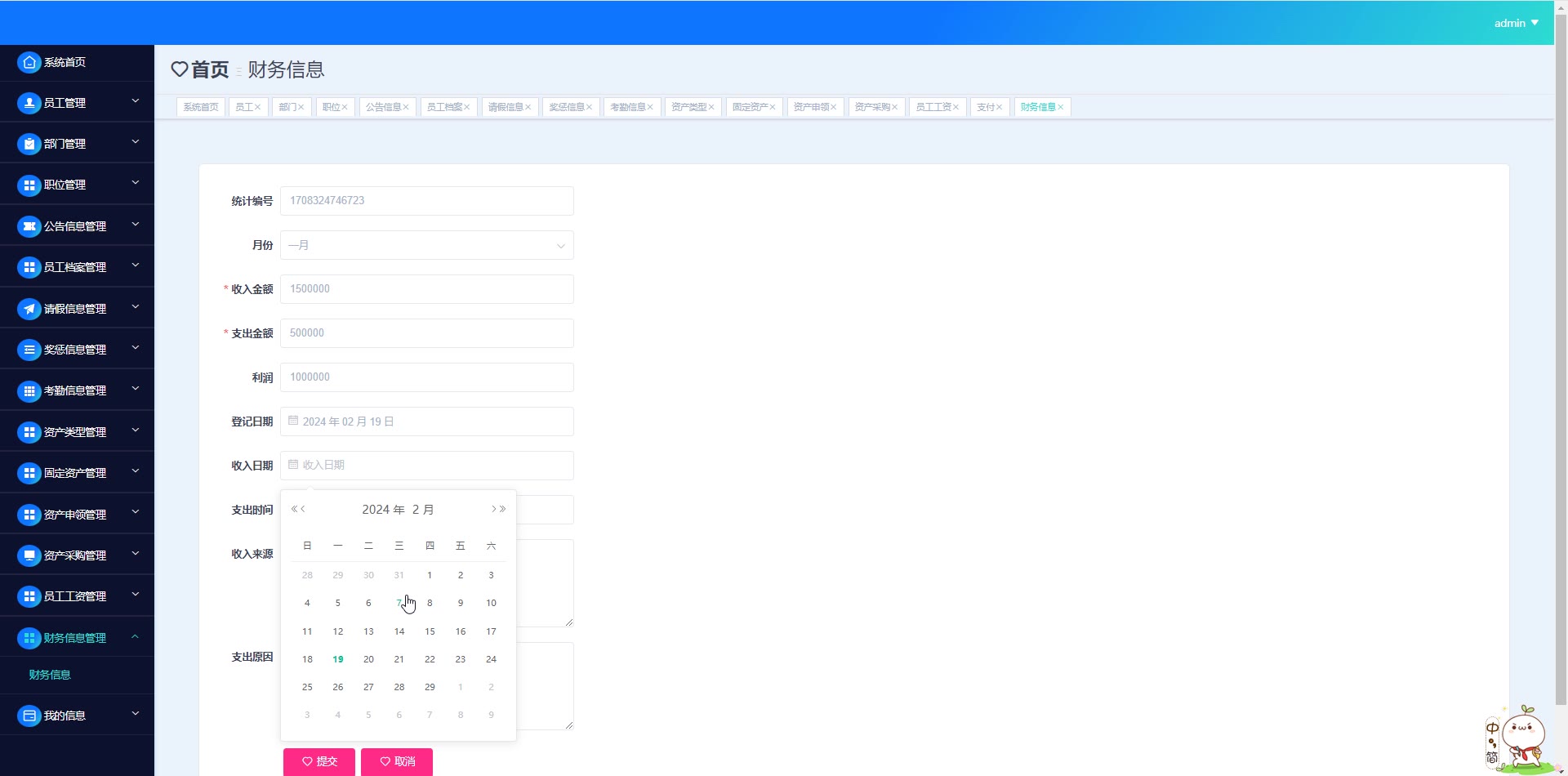This screenshot has width=1568, height=776.
Task: Click the calendar icon in 登记日期 field
Action: click(293, 421)
